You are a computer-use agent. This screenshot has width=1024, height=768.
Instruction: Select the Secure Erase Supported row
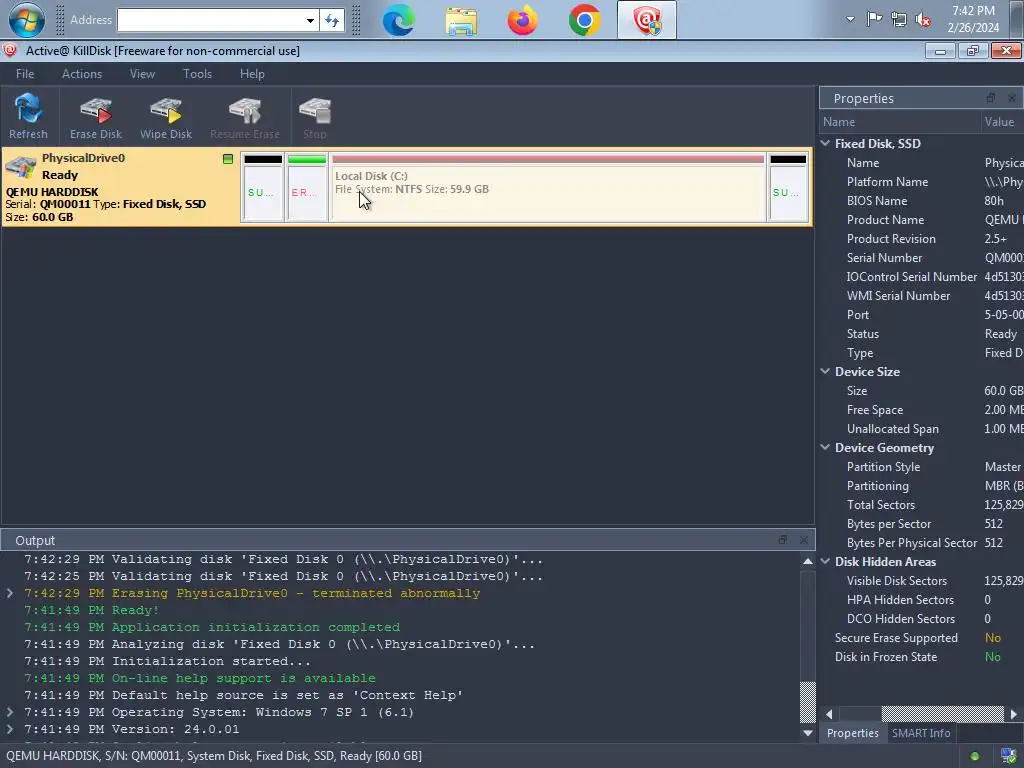tap(921, 637)
